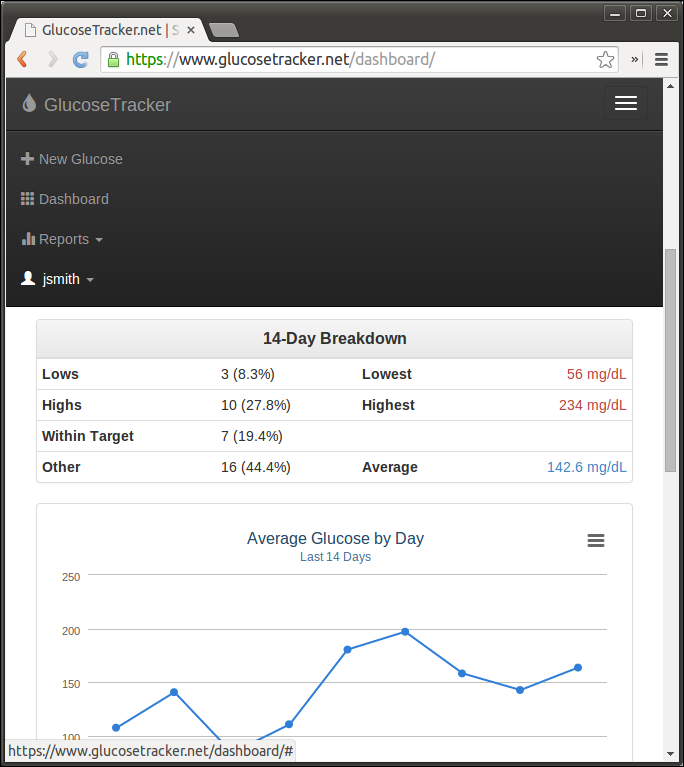This screenshot has height=767, width=684.
Task: Click the address bar URL field
Action: pos(359,60)
